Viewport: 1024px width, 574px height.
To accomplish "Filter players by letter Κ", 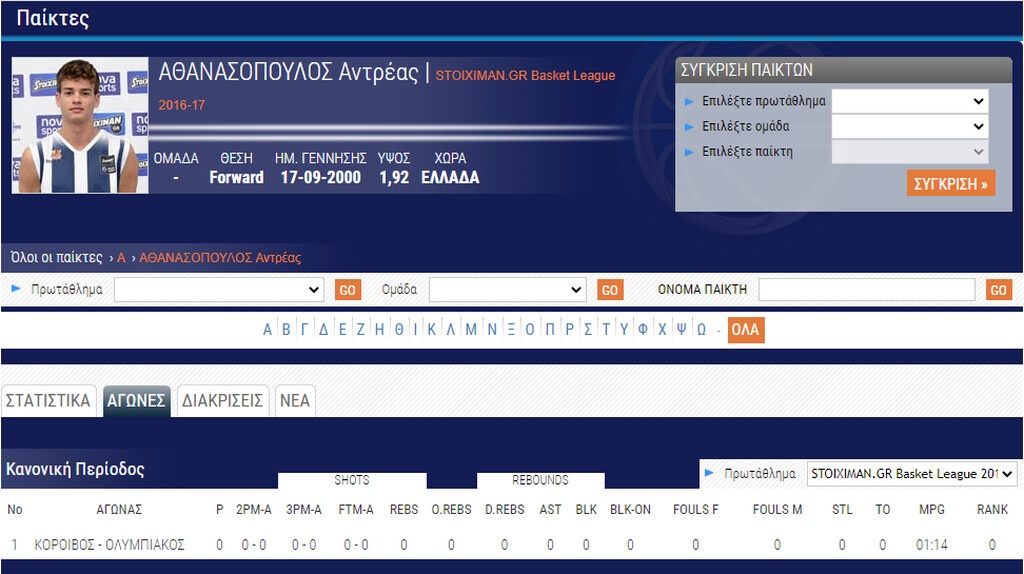I will tap(432, 330).
